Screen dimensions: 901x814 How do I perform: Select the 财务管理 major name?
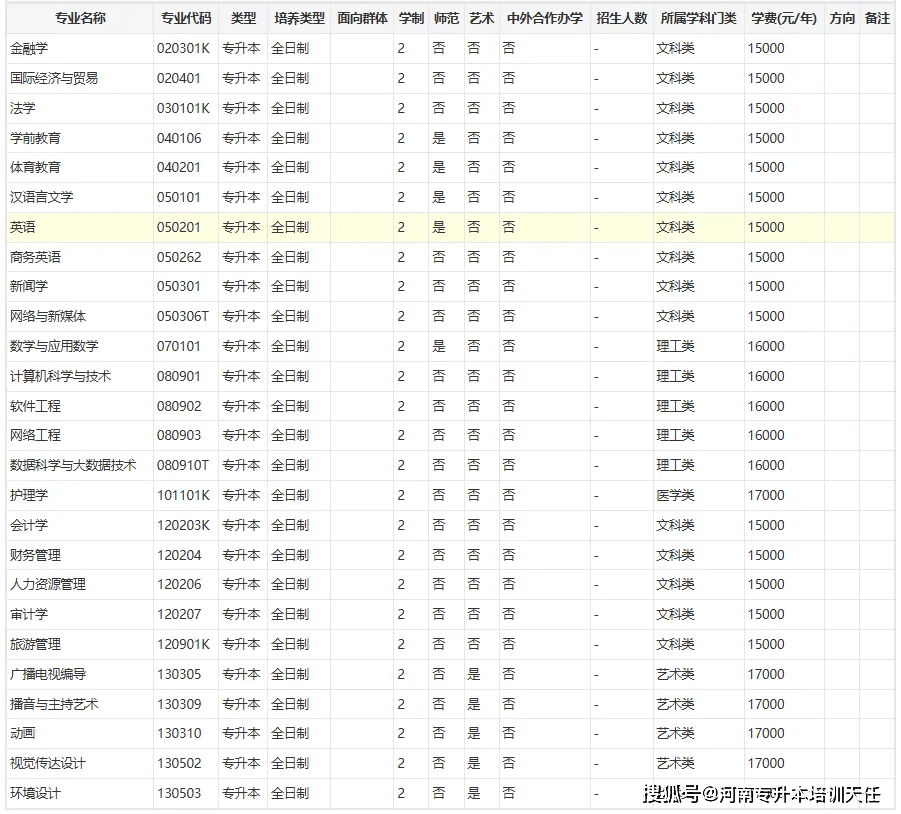coord(35,555)
